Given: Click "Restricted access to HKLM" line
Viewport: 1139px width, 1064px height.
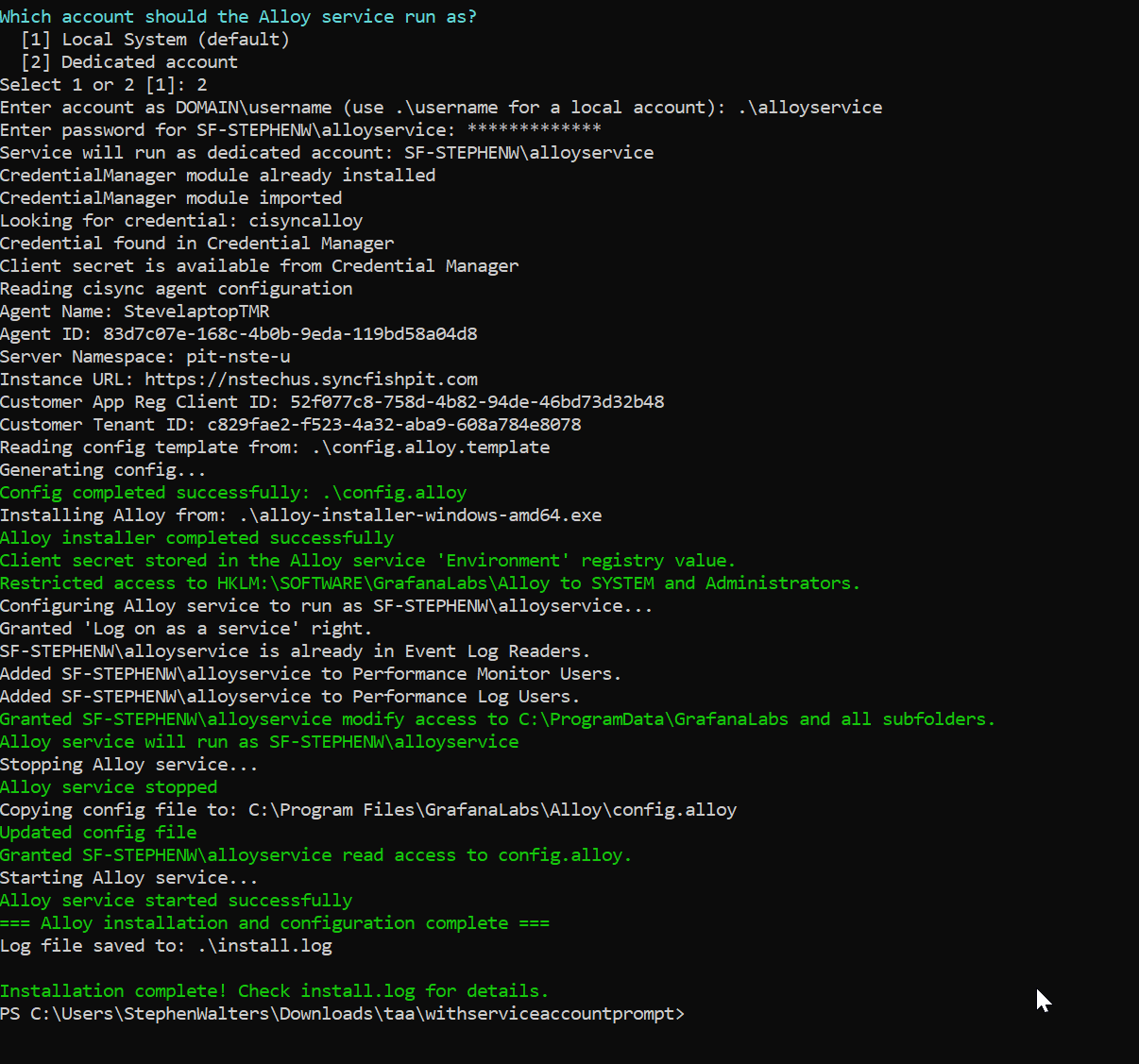Looking at the screenshot, I should (431, 583).
